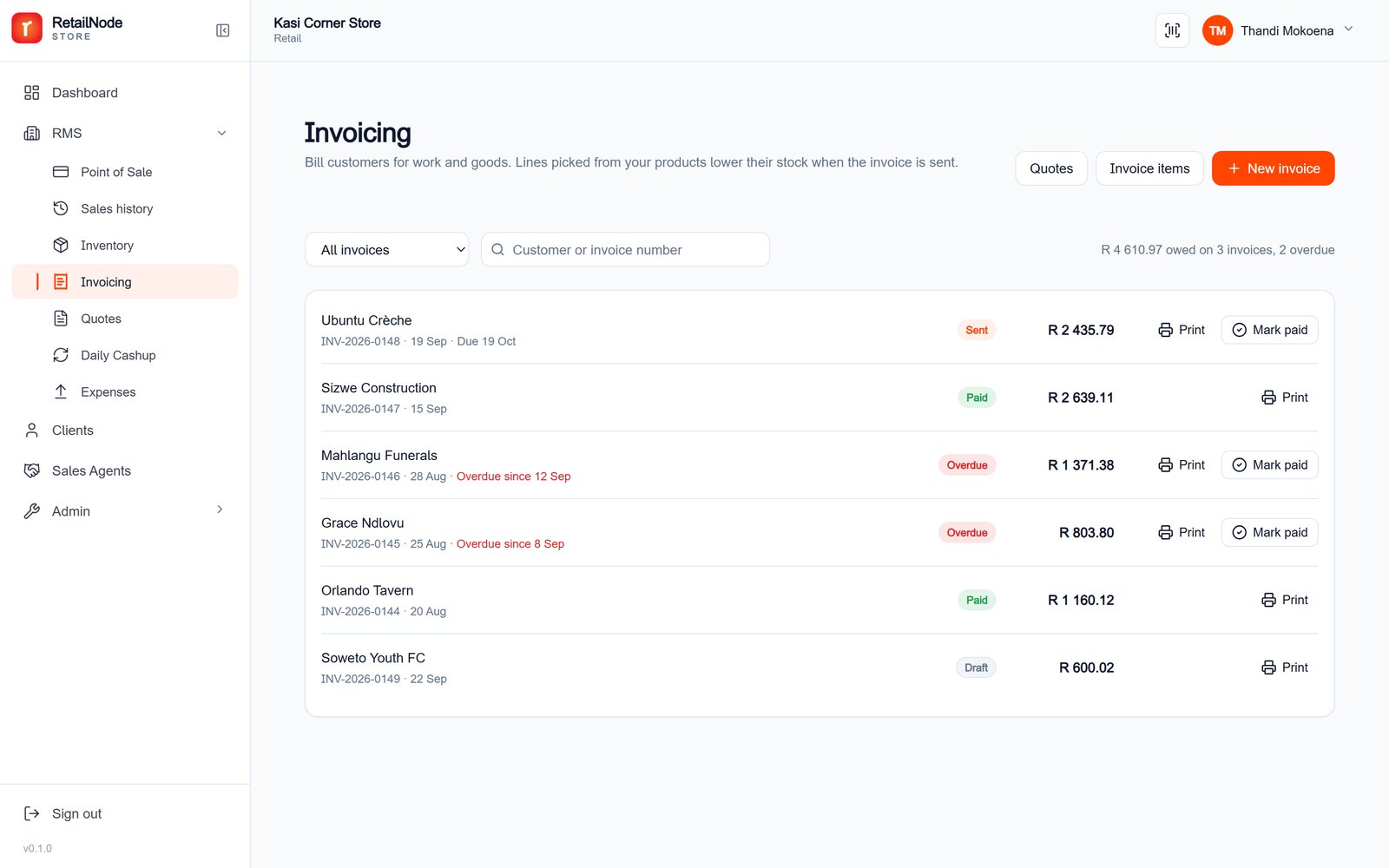Open the All invoices filter dropdown
This screenshot has height=868, width=1389.
coord(387,249)
